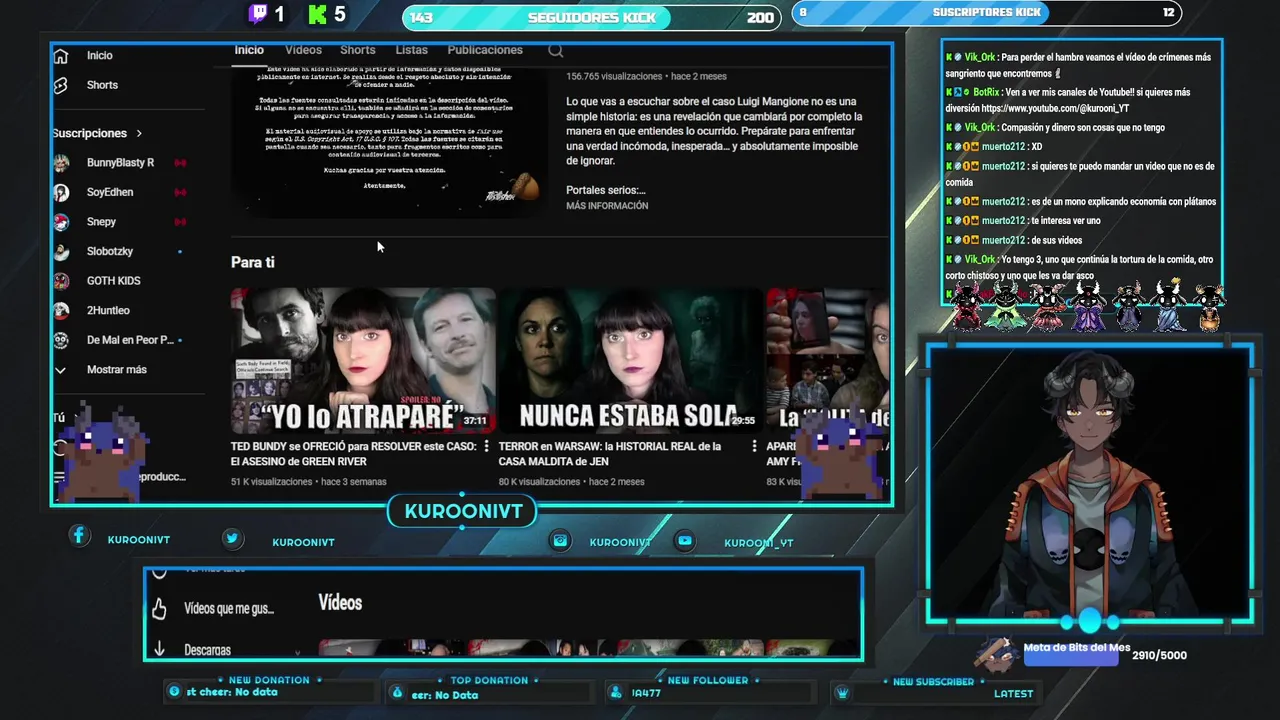This screenshot has height=720, width=1280.
Task: Click the streamer avatar webcam frame
Action: click(1090, 484)
